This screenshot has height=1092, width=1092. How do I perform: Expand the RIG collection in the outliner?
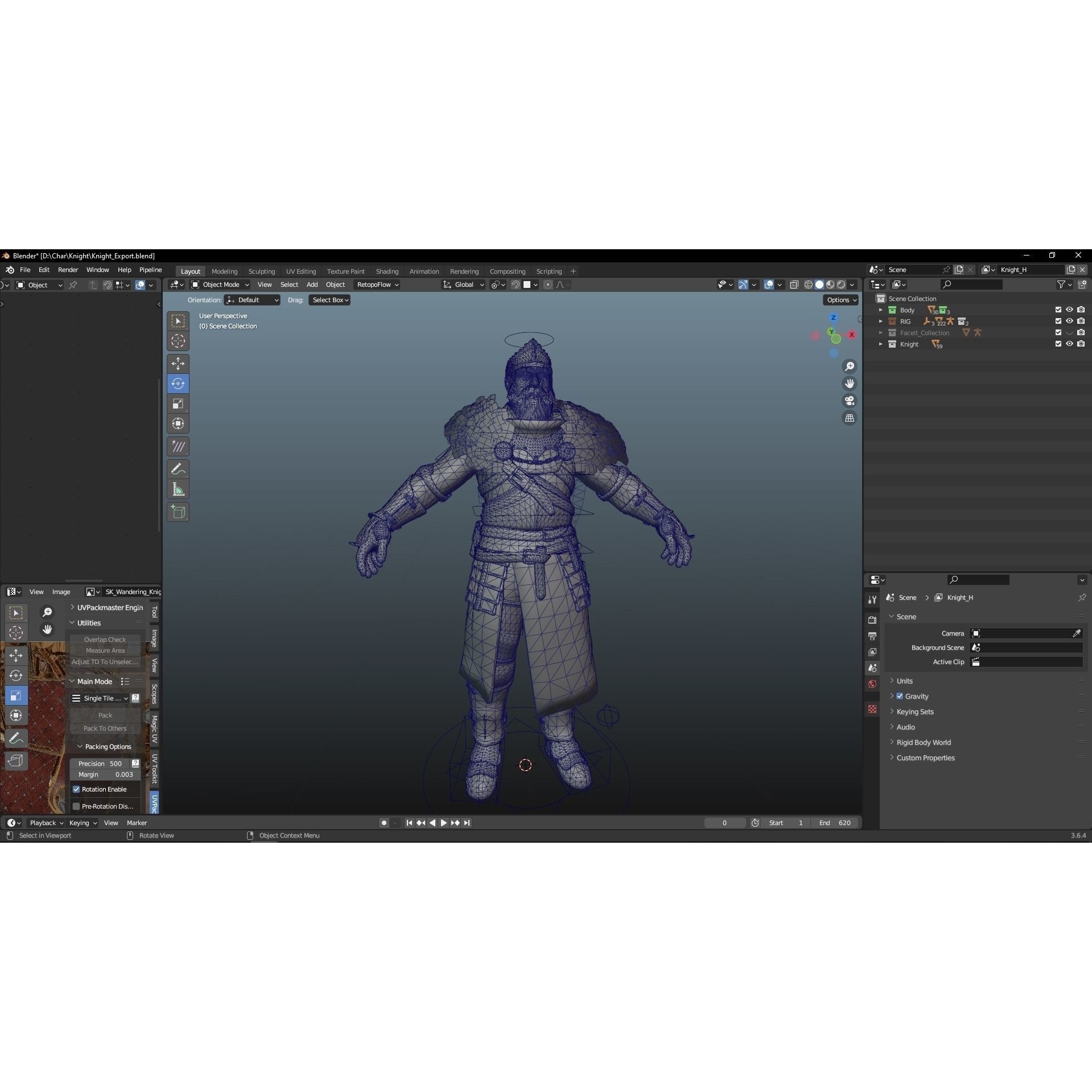(x=881, y=321)
